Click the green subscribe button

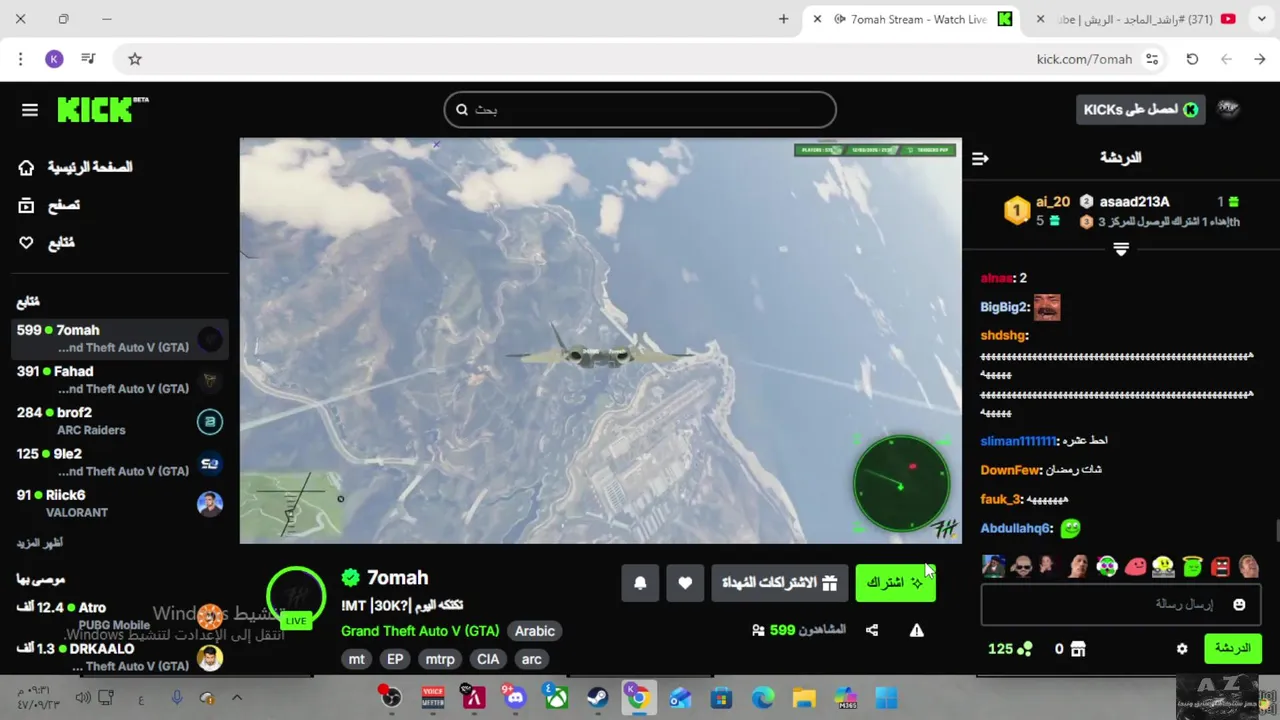pyautogui.click(x=895, y=583)
